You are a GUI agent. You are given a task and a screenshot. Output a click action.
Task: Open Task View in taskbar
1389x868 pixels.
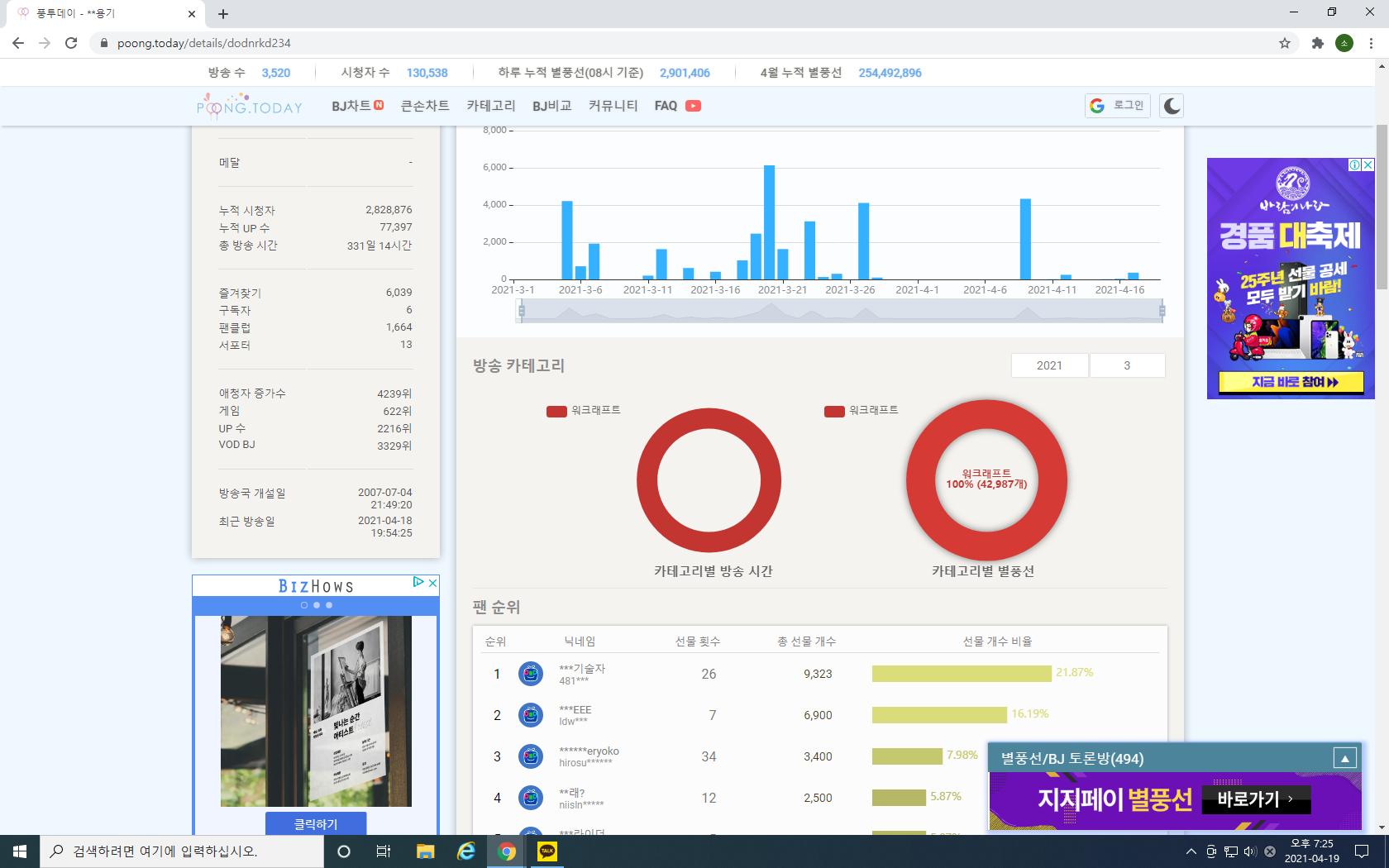point(384,851)
